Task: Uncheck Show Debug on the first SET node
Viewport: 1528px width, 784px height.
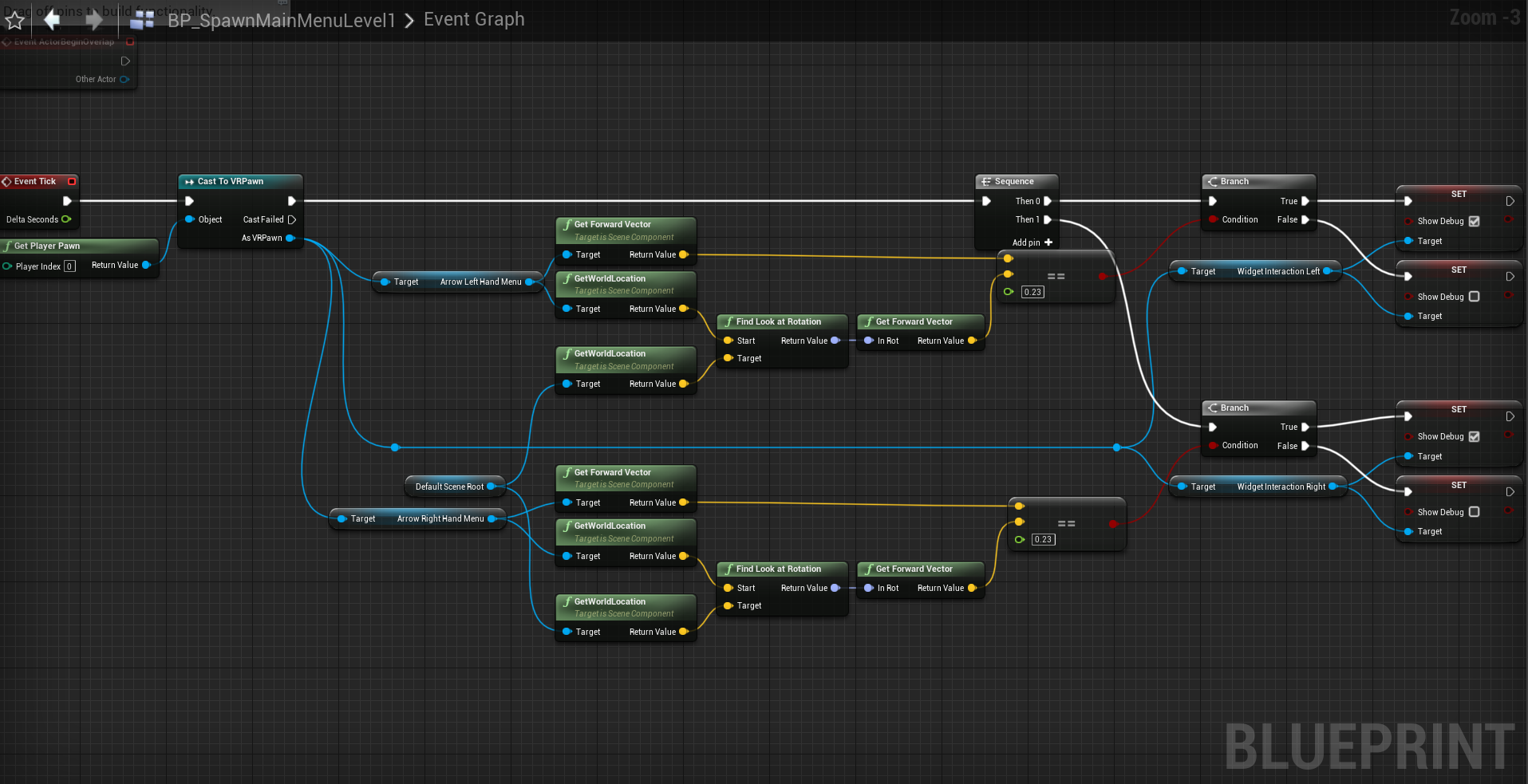Action: 1474,221
